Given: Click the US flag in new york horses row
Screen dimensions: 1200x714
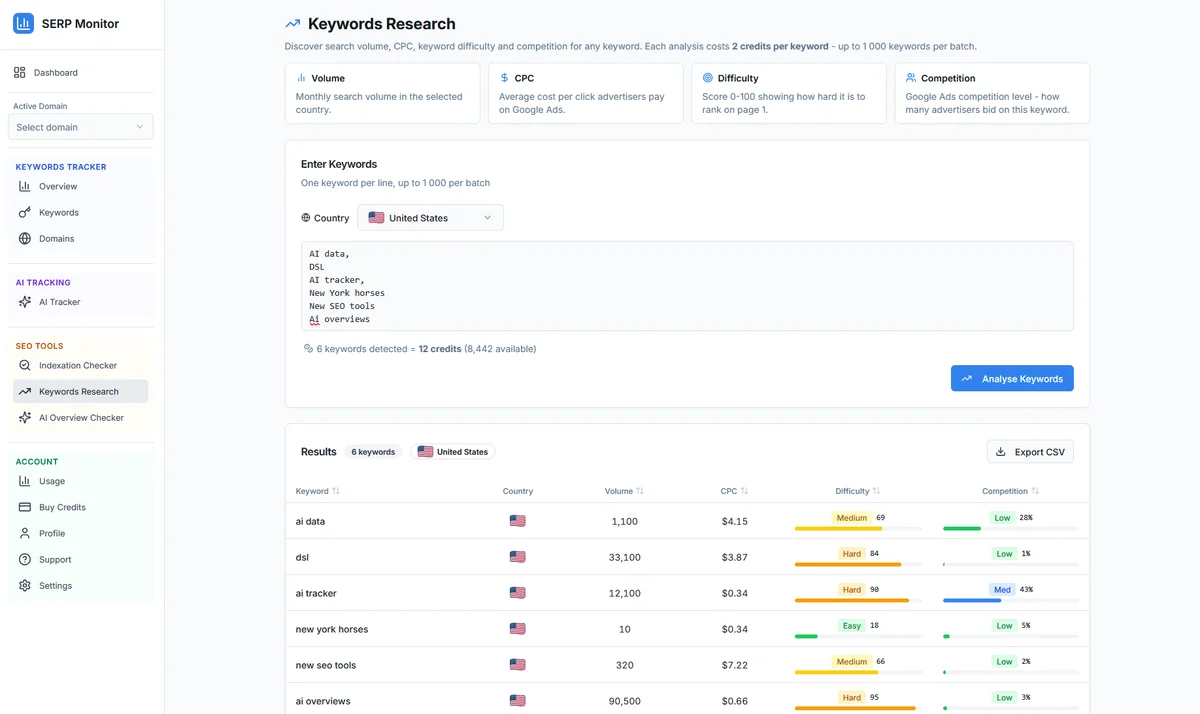Looking at the screenshot, I should tap(517, 629).
